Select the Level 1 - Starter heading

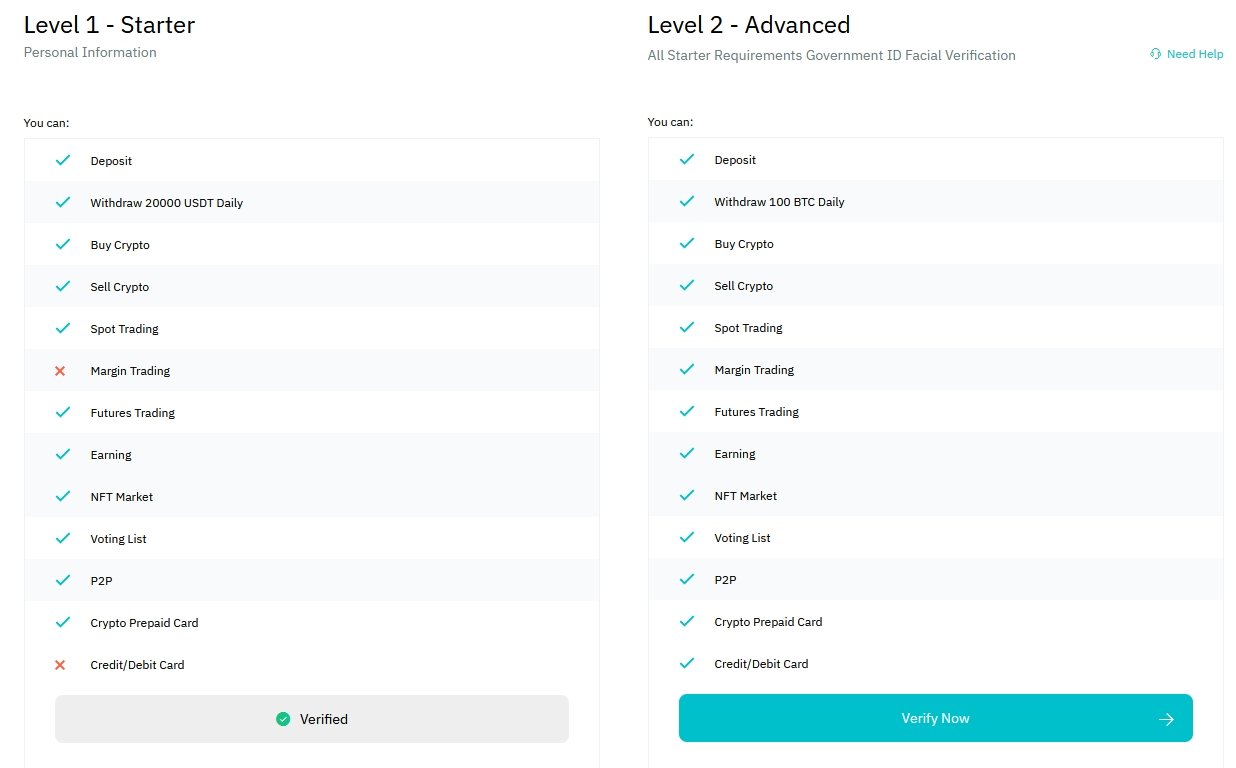tap(109, 25)
